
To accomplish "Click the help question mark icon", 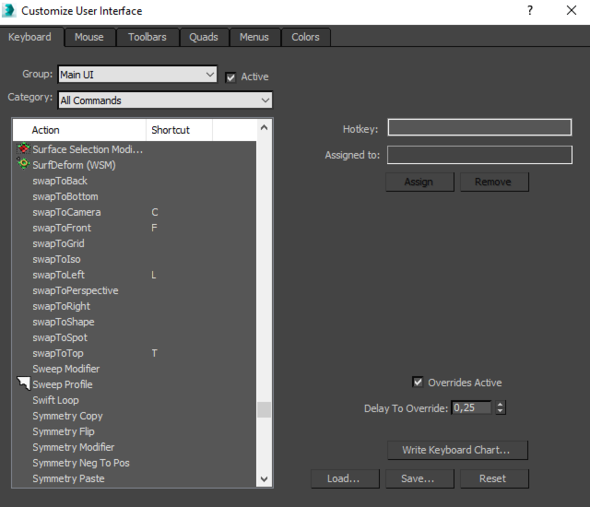I will pyautogui.click(x=530, y=11).
